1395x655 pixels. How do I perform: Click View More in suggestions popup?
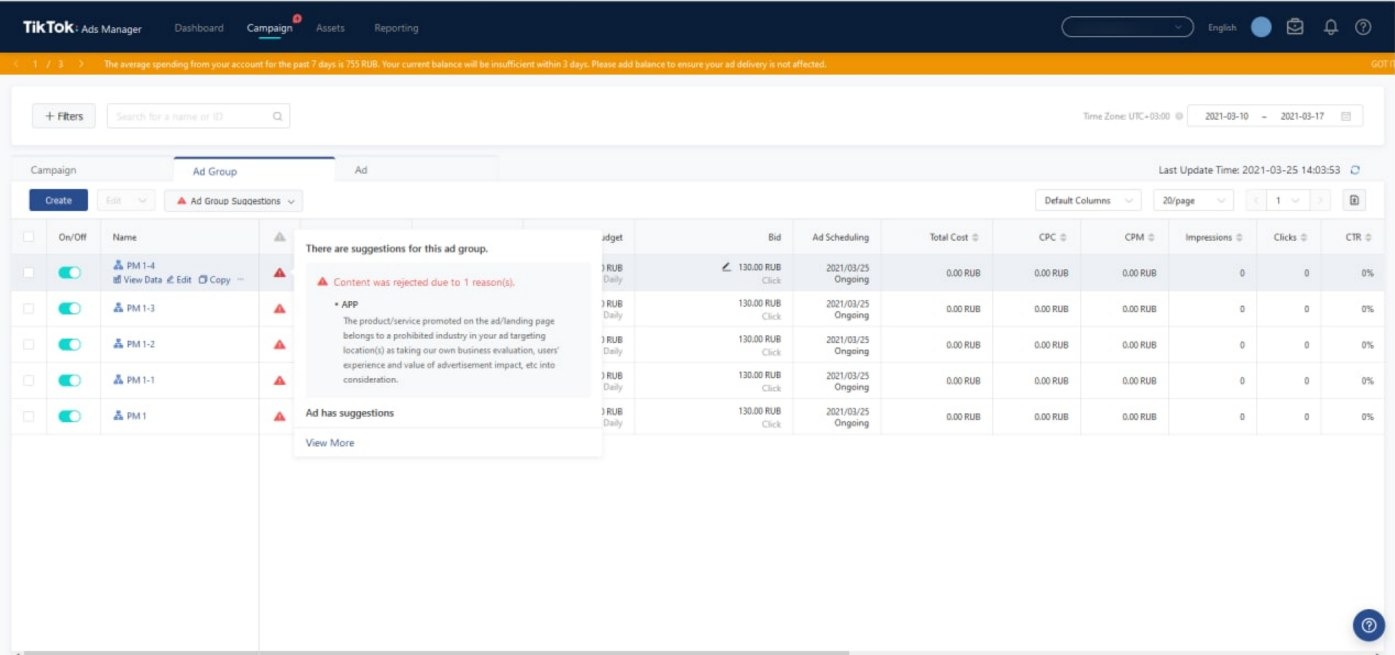330,443
